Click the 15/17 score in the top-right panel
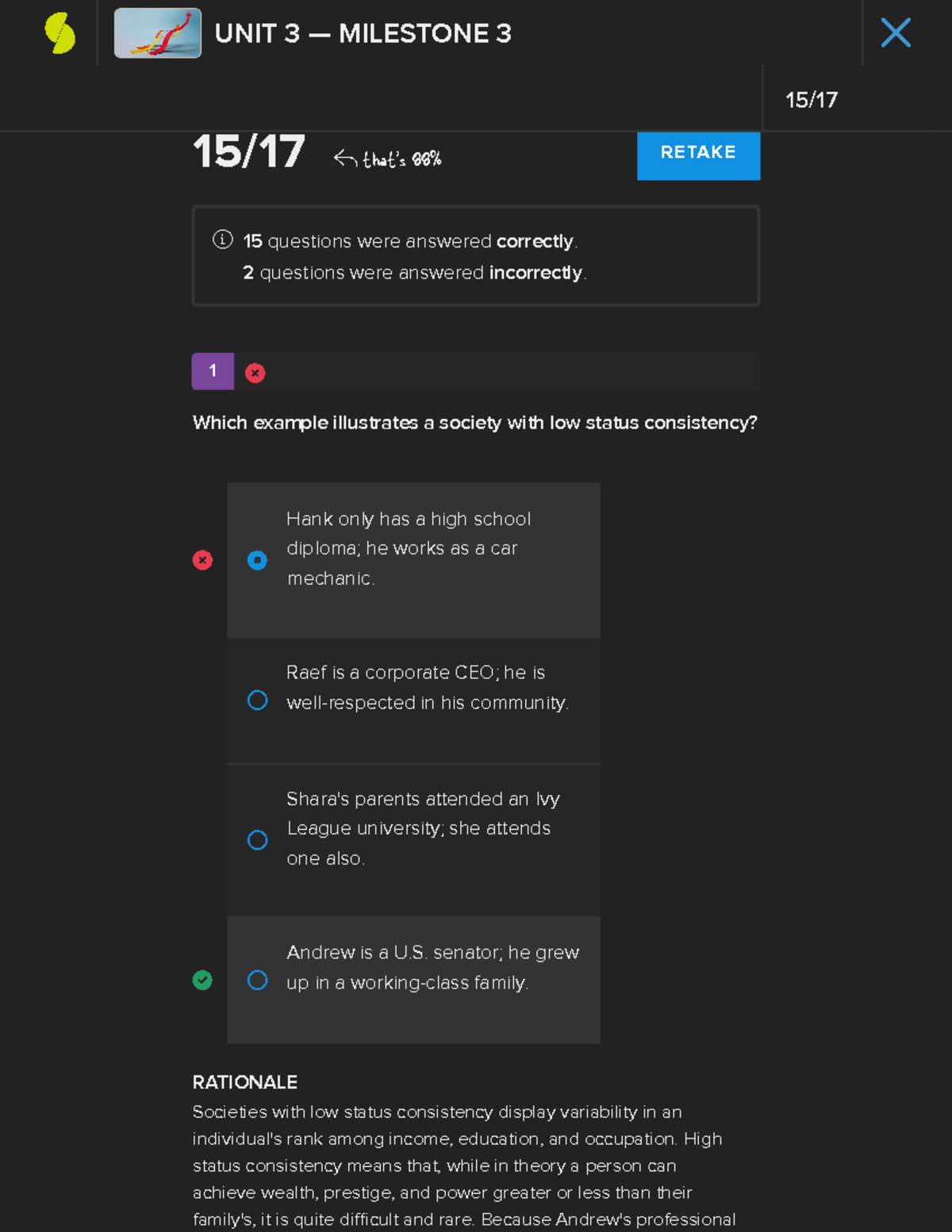The height and width of the screenshot is (1232, 952). (x=811, y=100)
